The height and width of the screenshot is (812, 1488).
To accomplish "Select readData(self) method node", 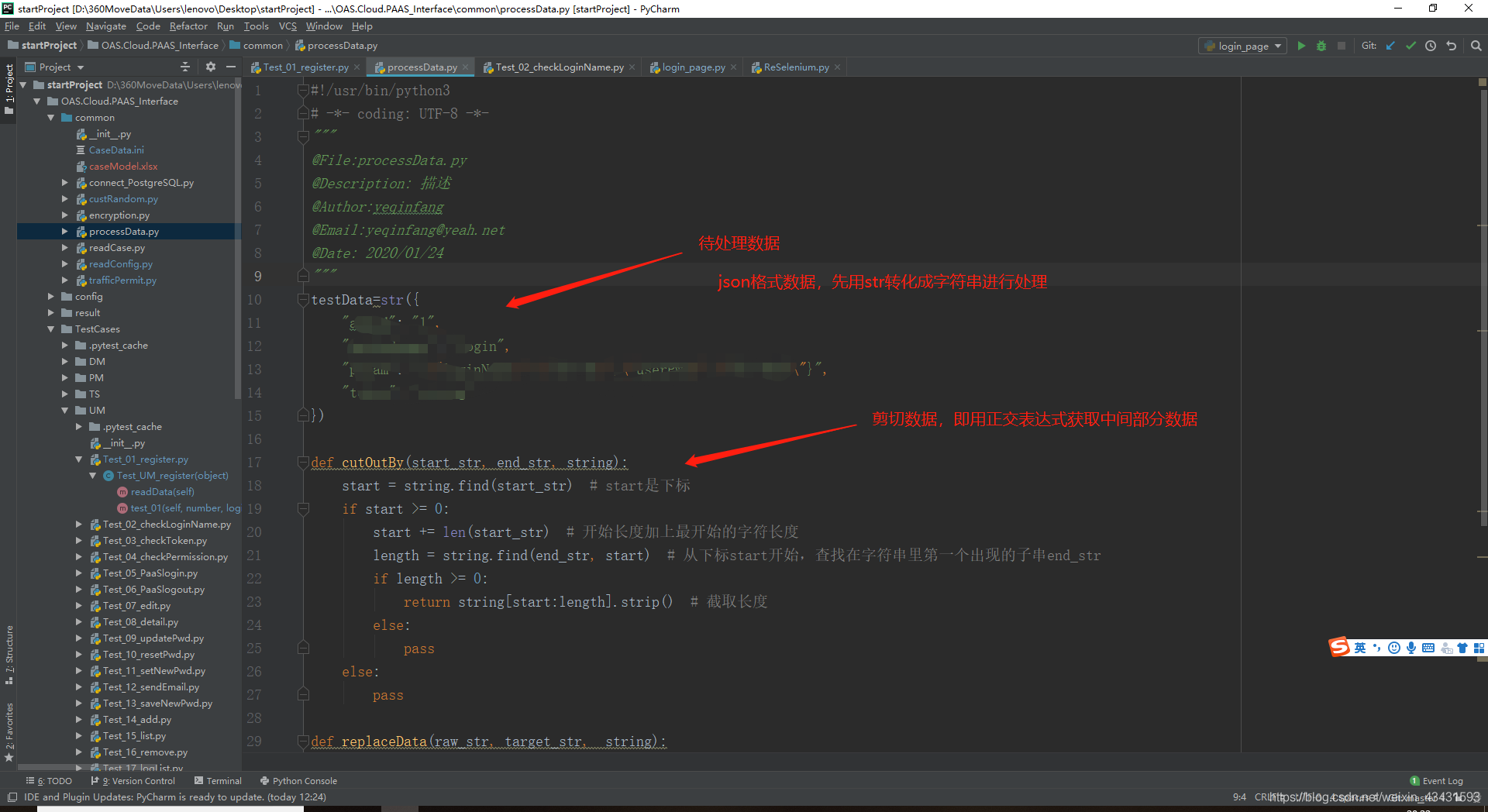I will (x=163, y=492).
